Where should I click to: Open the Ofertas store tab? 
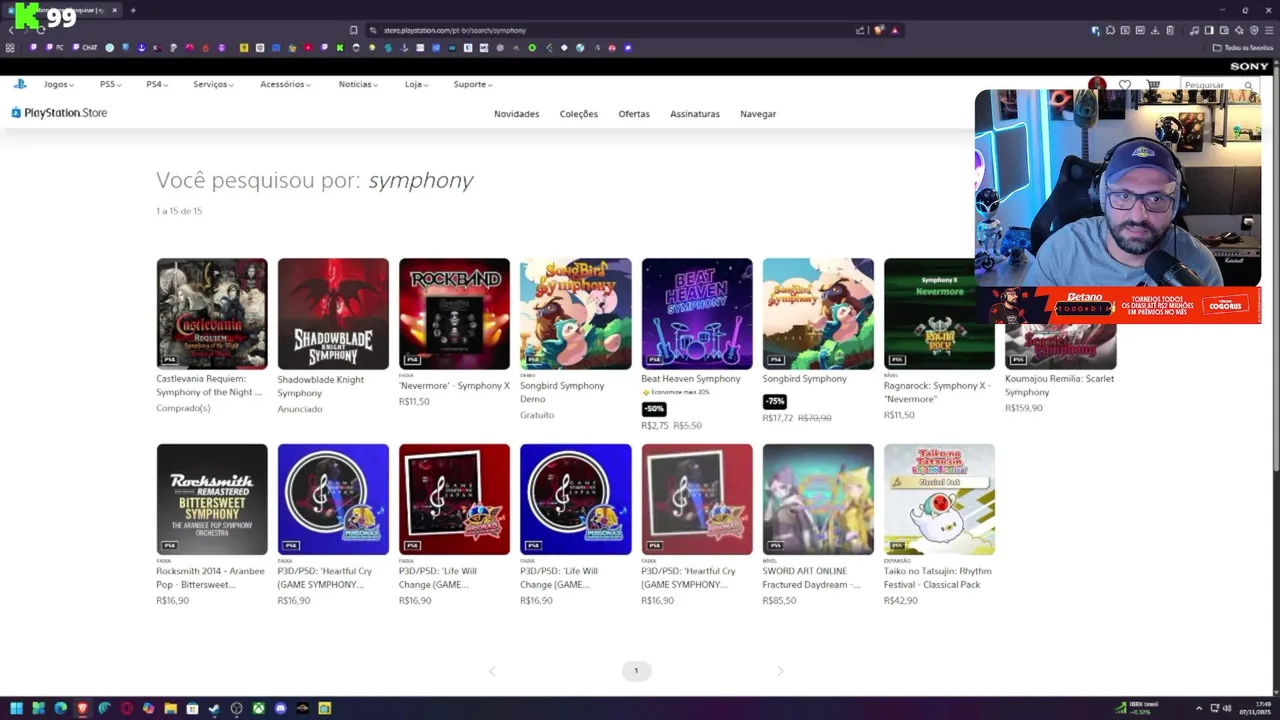point(634,114)
